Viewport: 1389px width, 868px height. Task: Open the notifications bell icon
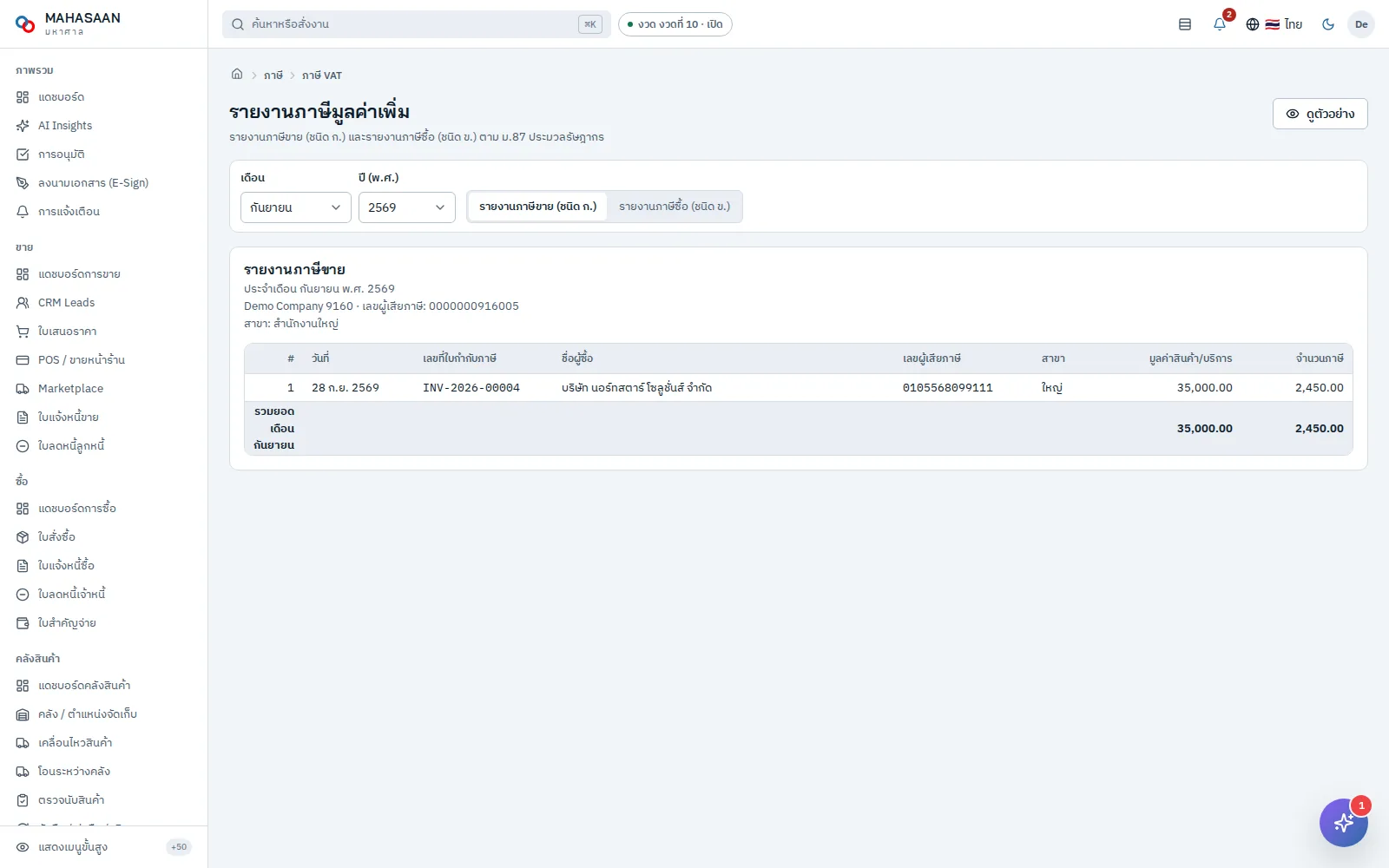tap(1220, 24)
